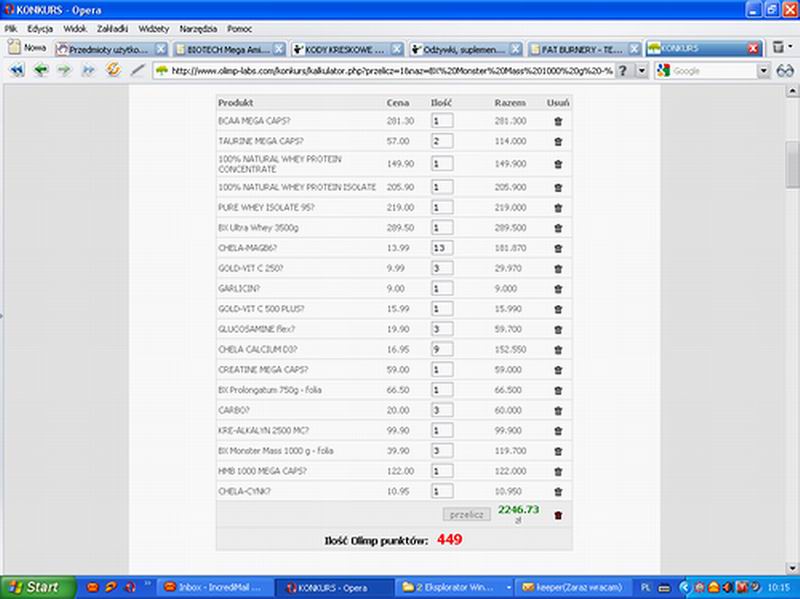Switch to the BIOTECH Mega Ami... tab

click(229, 49)
